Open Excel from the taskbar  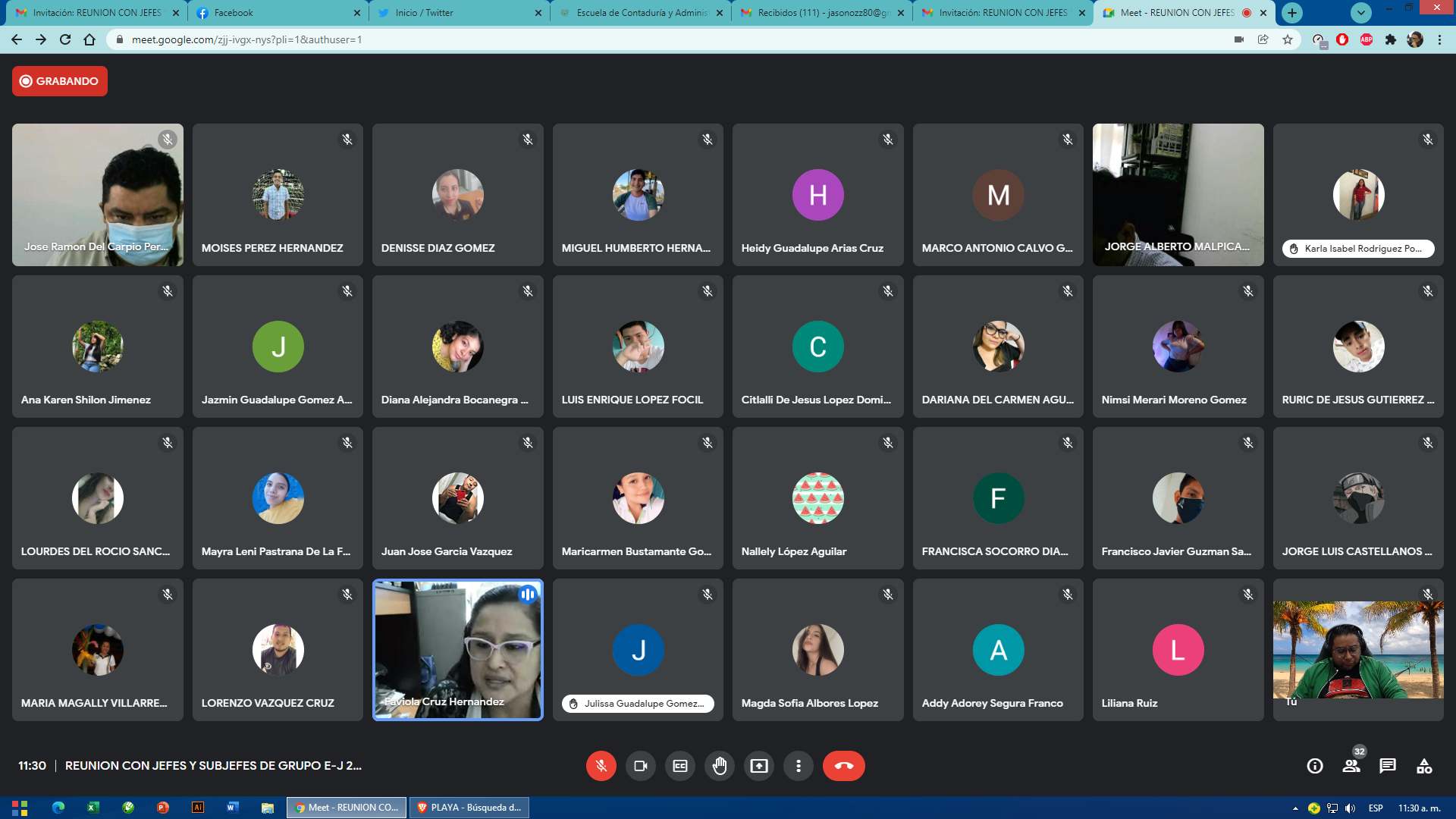(x=93, y=808)
